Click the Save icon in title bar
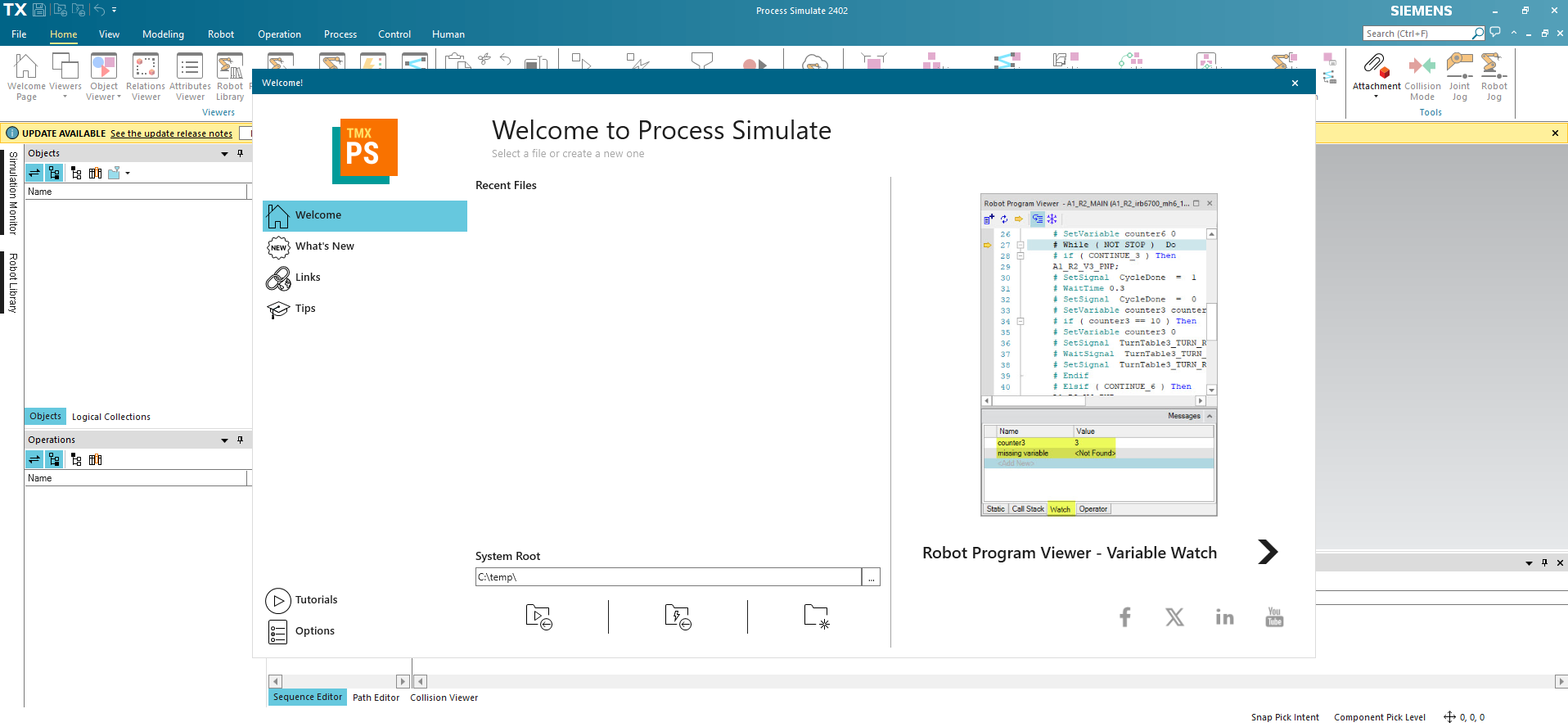This screenshot has width=1568, height=727. (38, 10)
